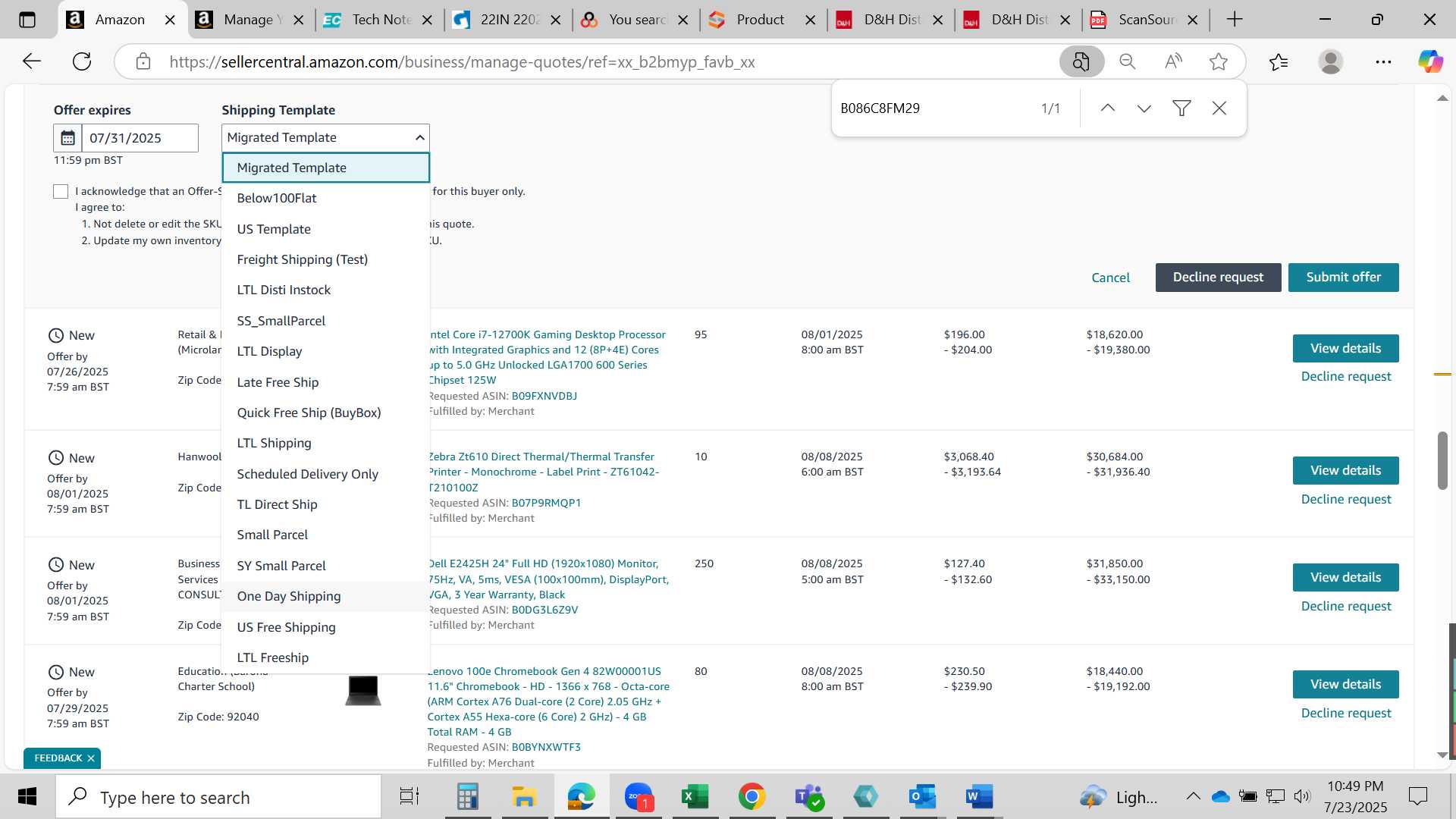Open Zoom from the taskbar
This screenshot has height=819, width=1456.
638,797
